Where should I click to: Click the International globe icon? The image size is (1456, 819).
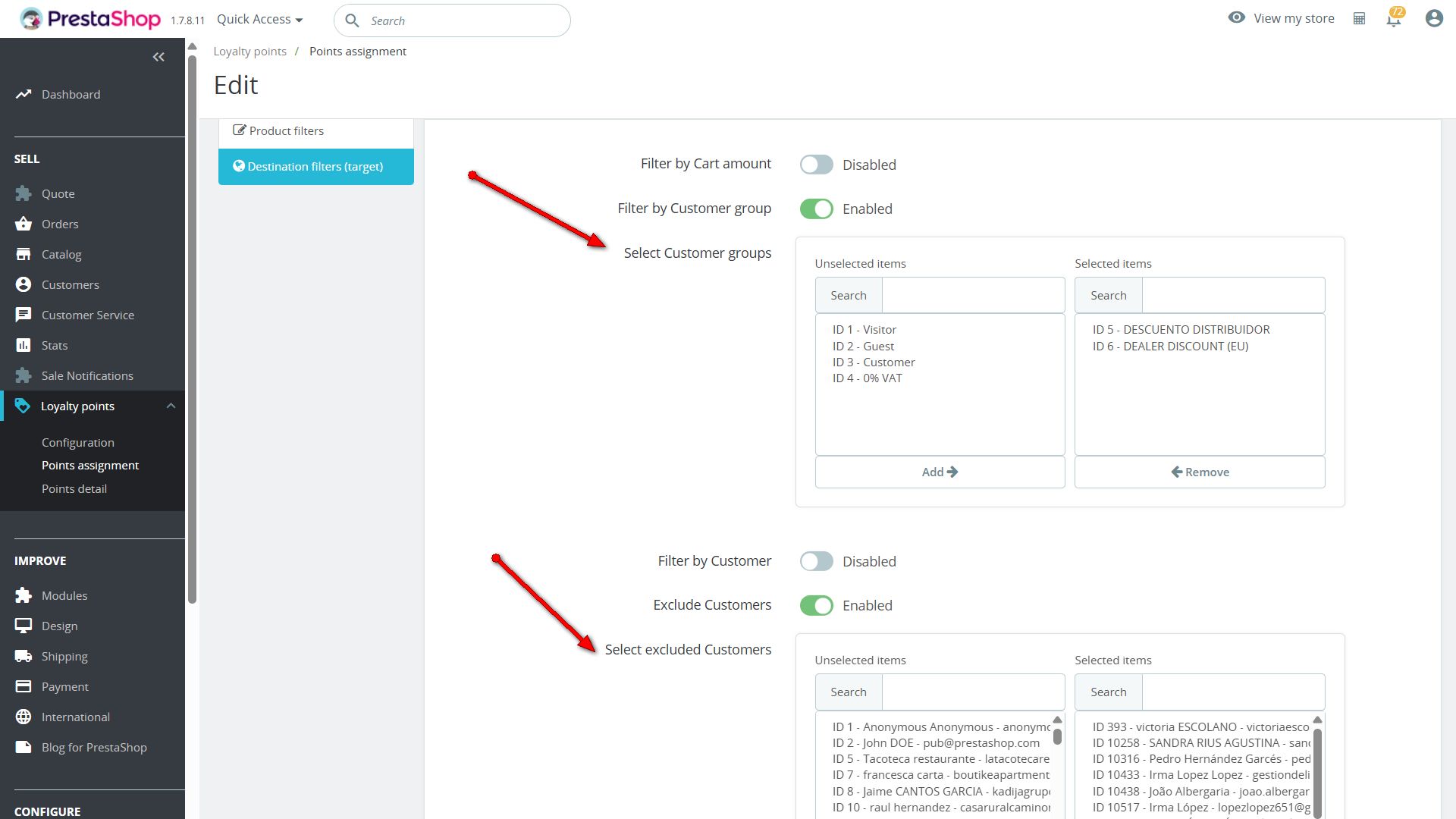(x=24, y=717)
